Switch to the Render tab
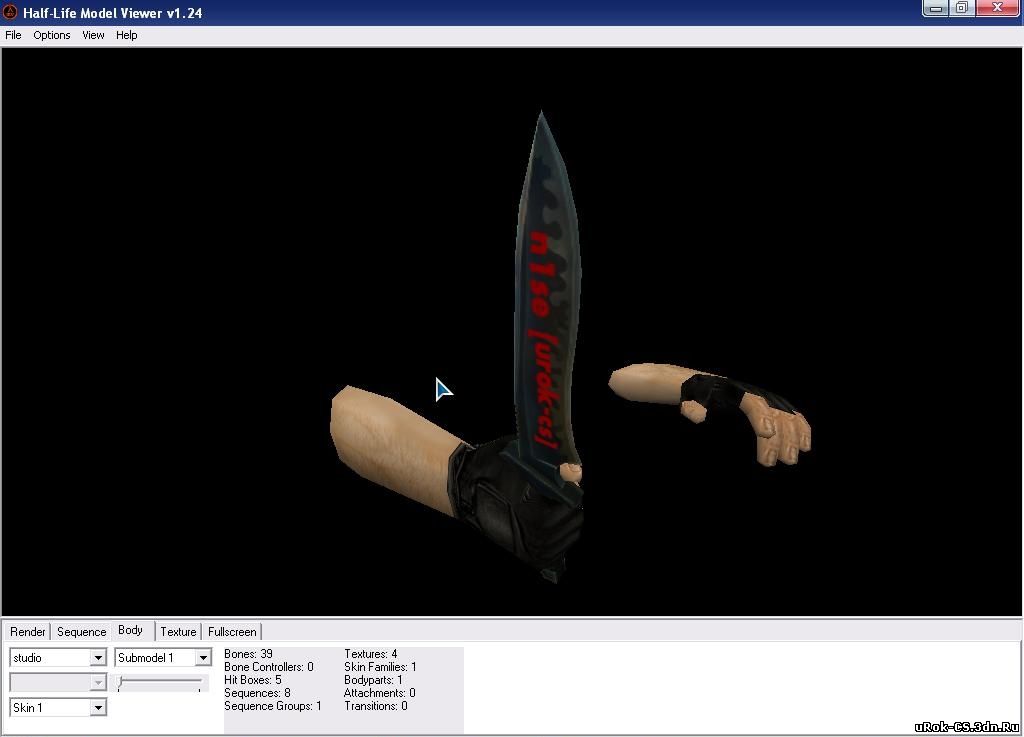The width and height of the screenshot is (1024, 737). tap(27, 631)
